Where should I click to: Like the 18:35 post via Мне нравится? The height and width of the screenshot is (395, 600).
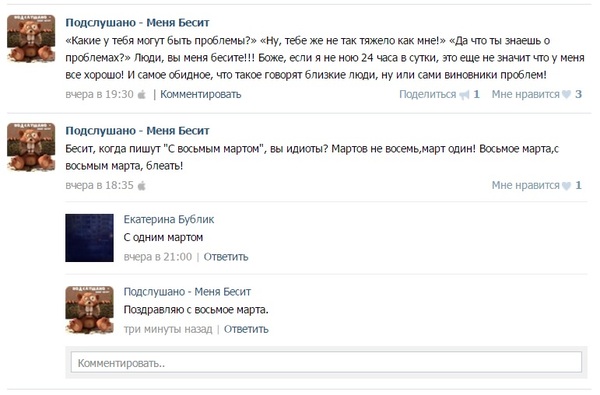tap(525, 185)
